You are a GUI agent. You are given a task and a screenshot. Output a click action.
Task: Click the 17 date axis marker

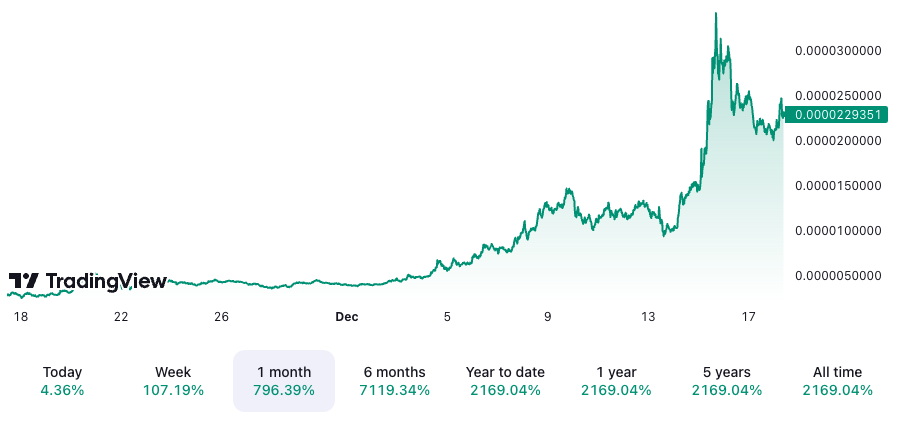(748, 317)
